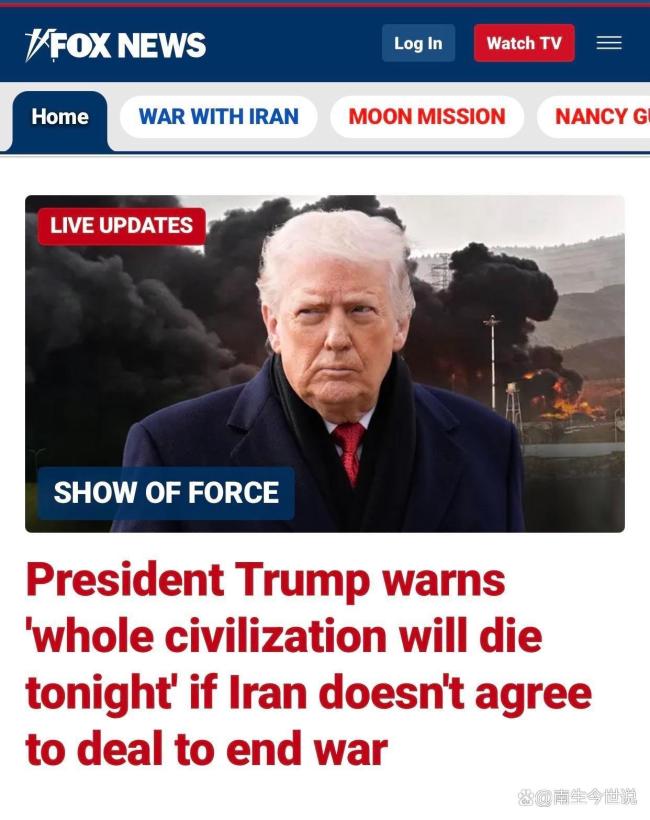Click the burning refinery area of the photo
The height and width of the screenshot is (820, 650).
click(562, 395)
